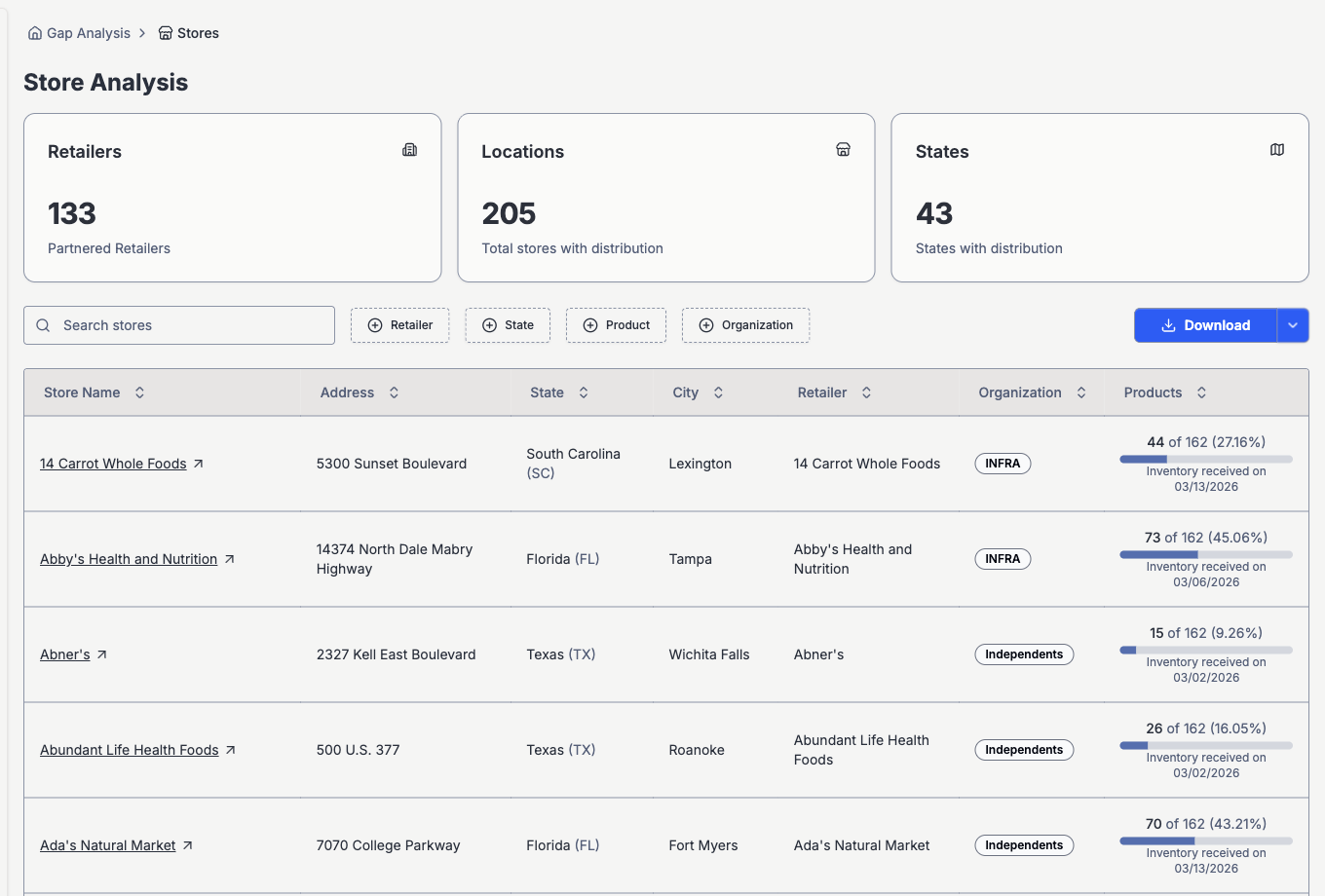Open Abner's store link
The height and width of the screenshot is (896, 1325).
coord(65,654)
